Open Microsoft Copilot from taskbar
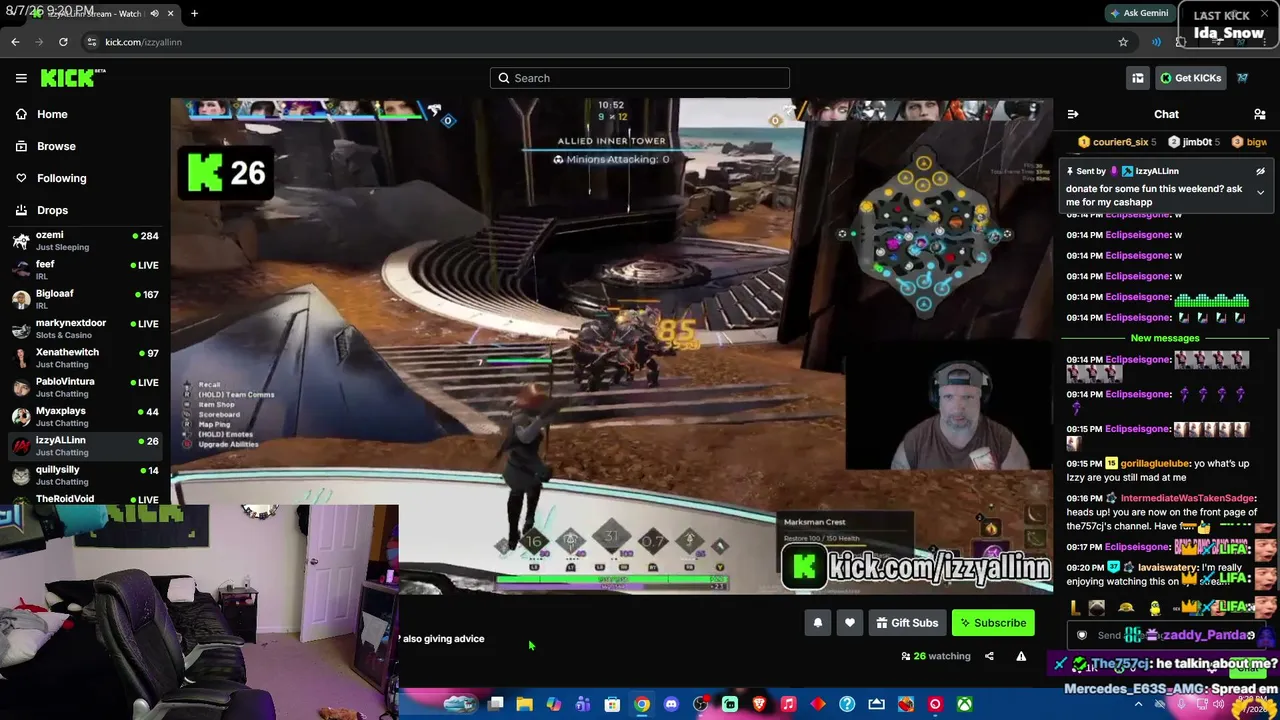 pyautogui.click(x=554, y=705)
